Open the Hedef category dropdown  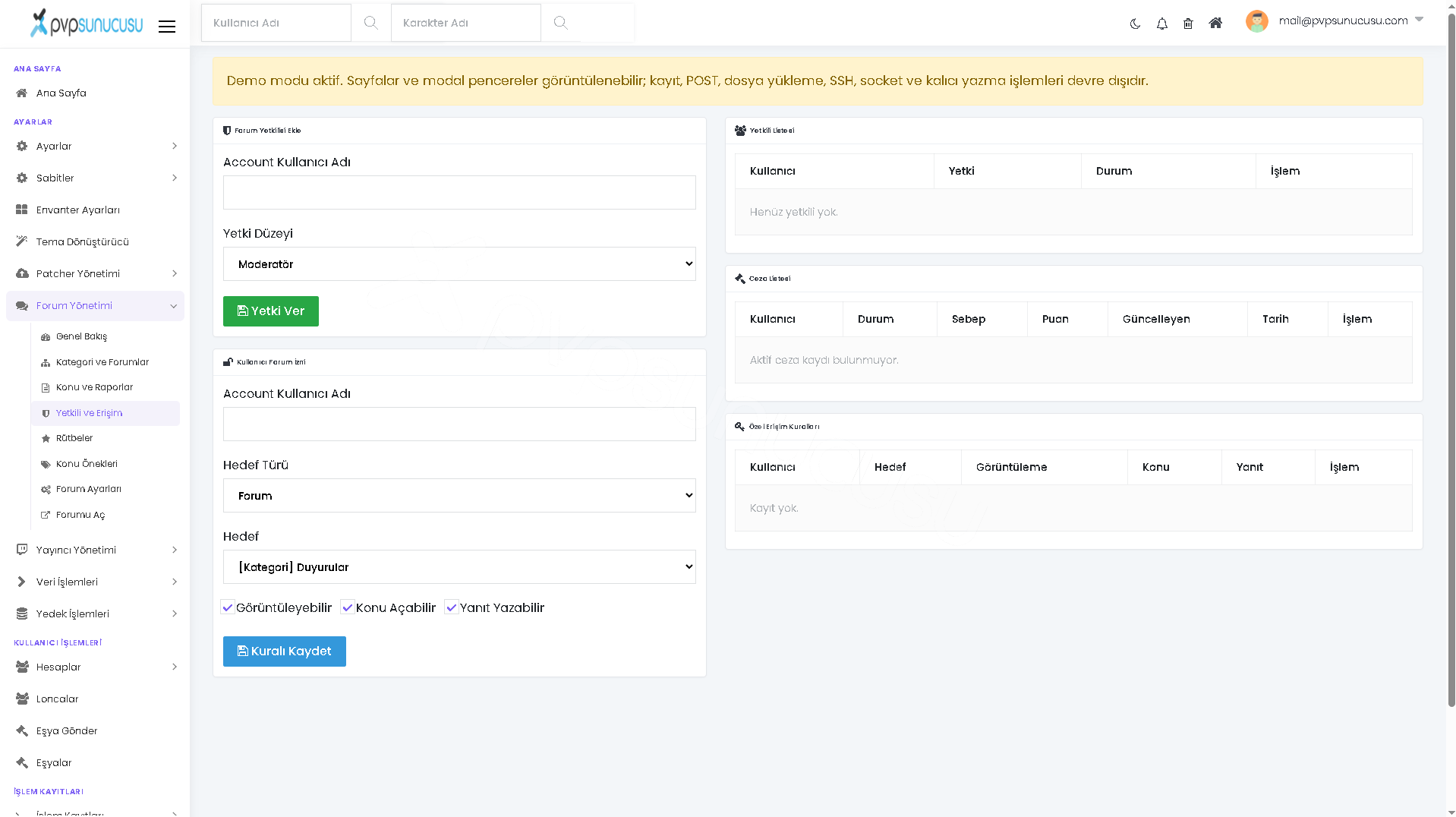tap(459, 566)
